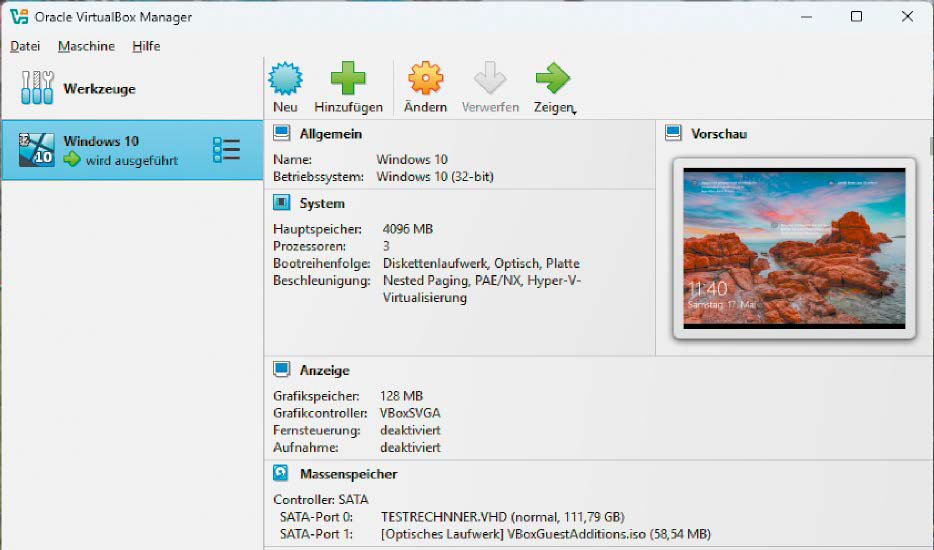Open the Hilfe menu
The width and height of the screenshot is (934, 550).
(146, 46)
